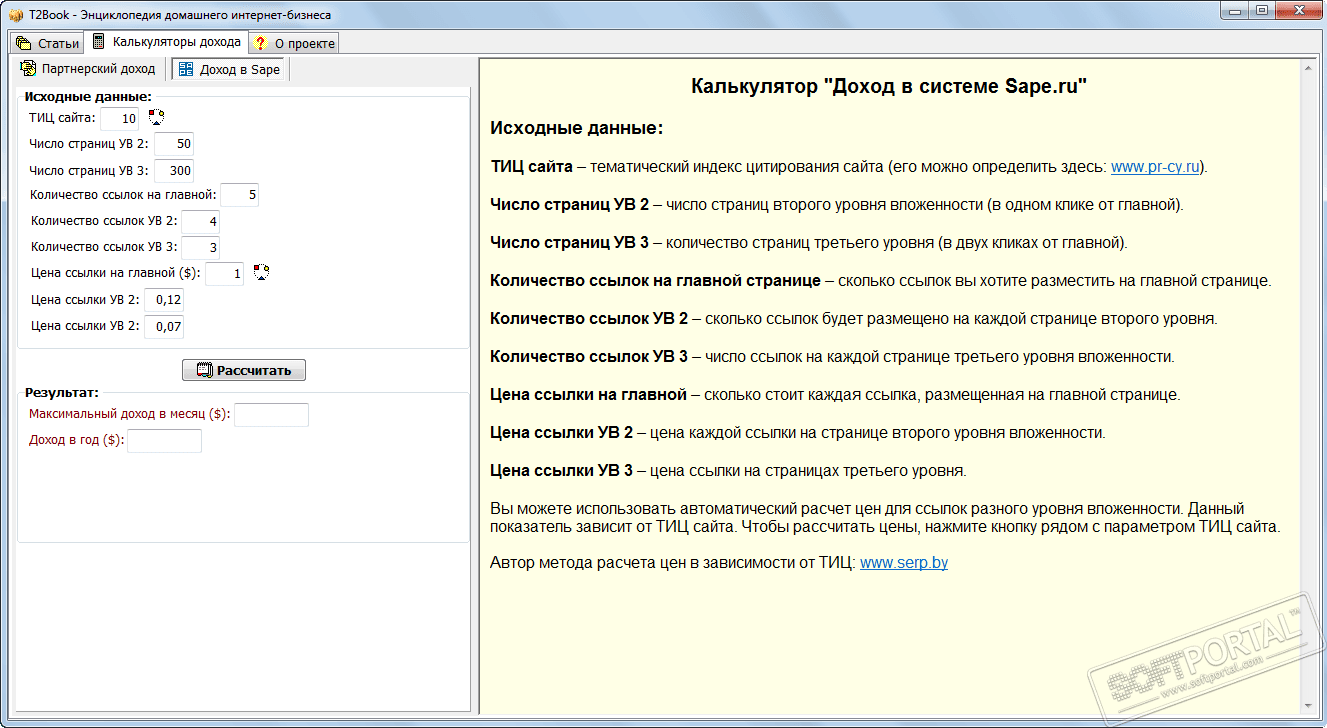Click bold term "Число страниц УВ 2" in description

[x=569, y=205]
